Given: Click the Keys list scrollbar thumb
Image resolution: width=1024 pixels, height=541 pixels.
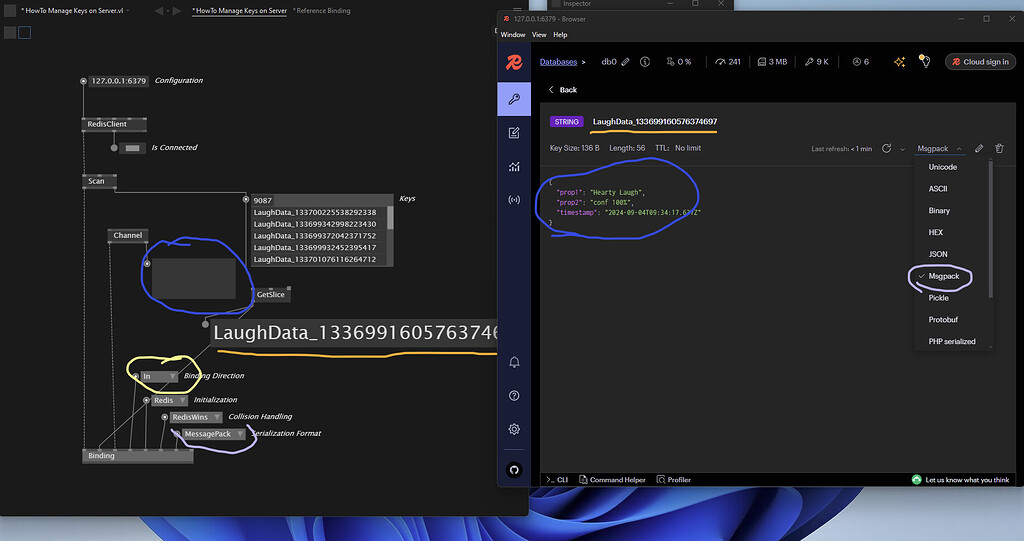Looking at the screenshot, I should tap(391, 218).
